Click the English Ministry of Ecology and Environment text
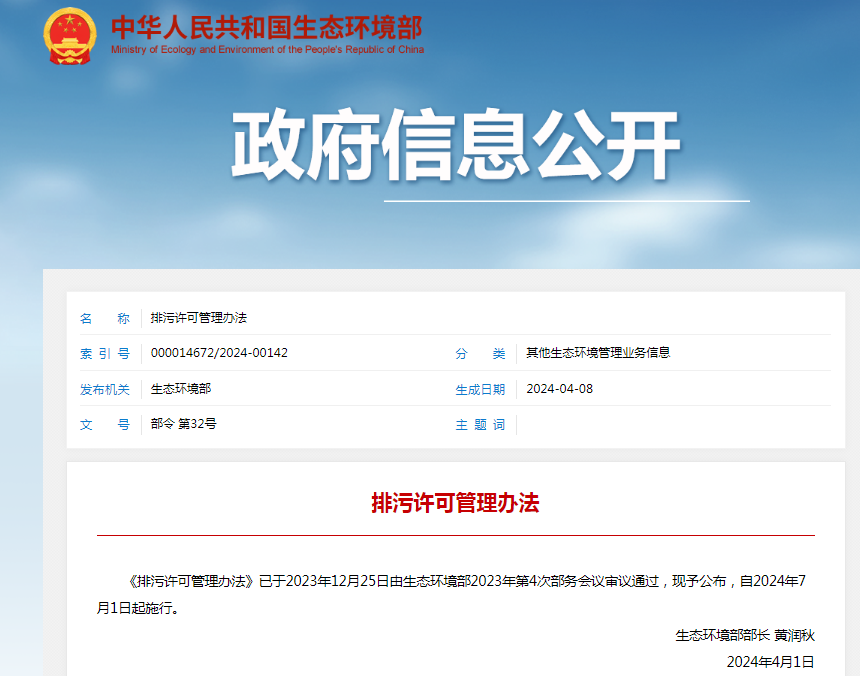 [x=267, y=50]
